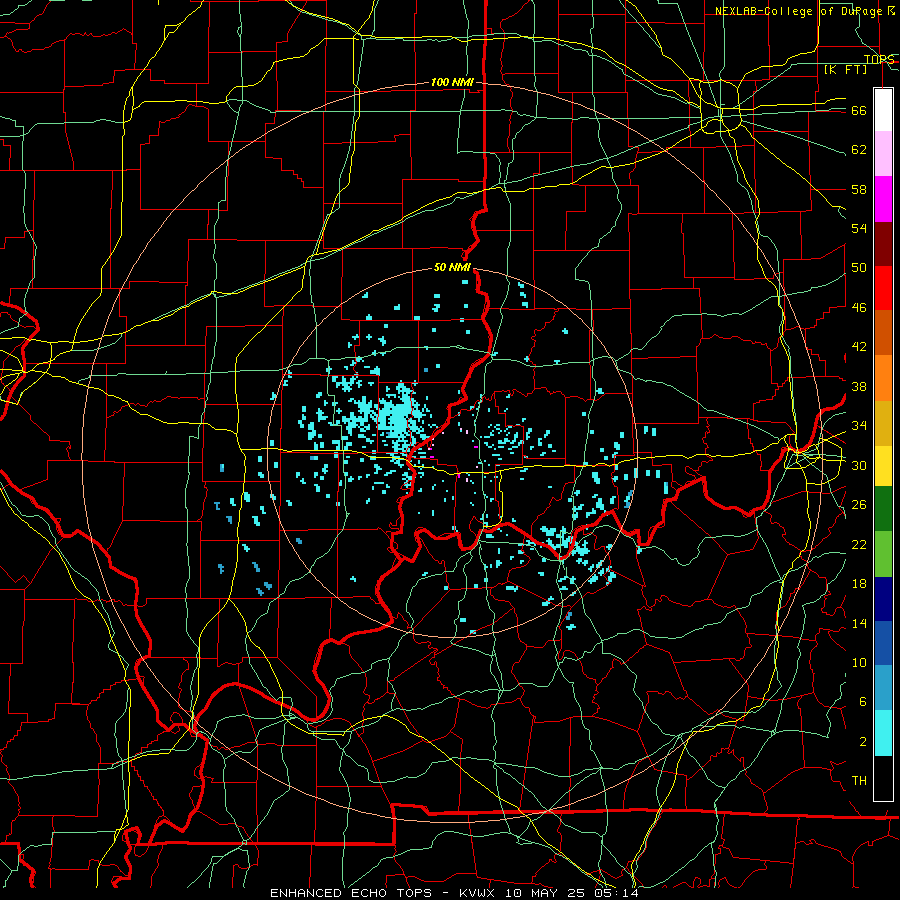Click the 50 NMI range ring label

click(452, 267)
